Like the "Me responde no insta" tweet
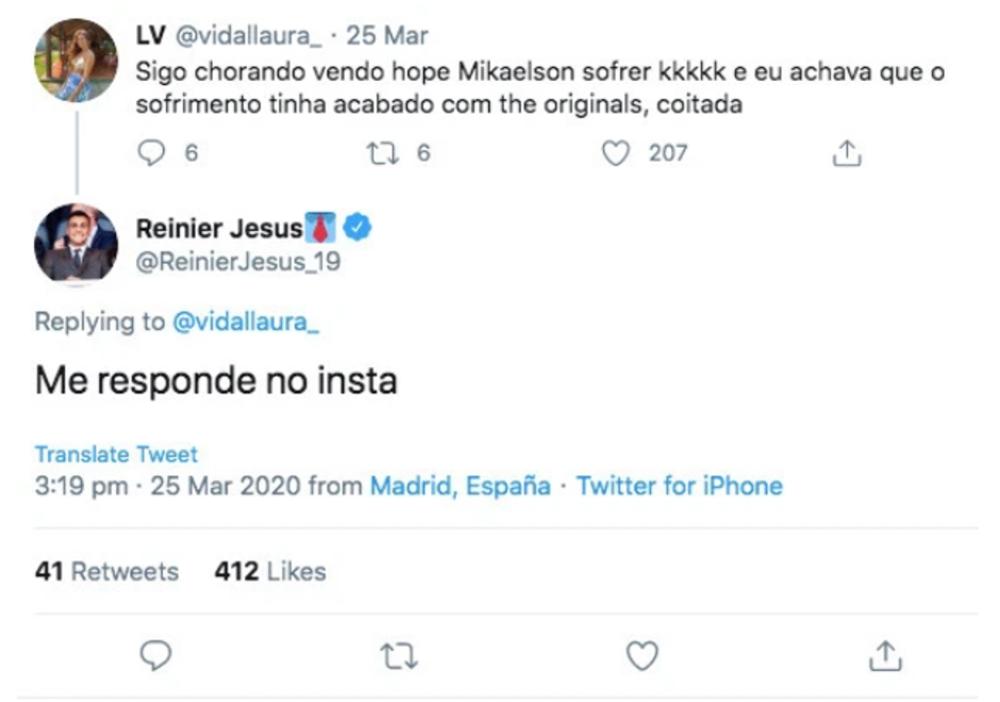The height and width of the screenshot is (702, 1000). coord(642,656)
